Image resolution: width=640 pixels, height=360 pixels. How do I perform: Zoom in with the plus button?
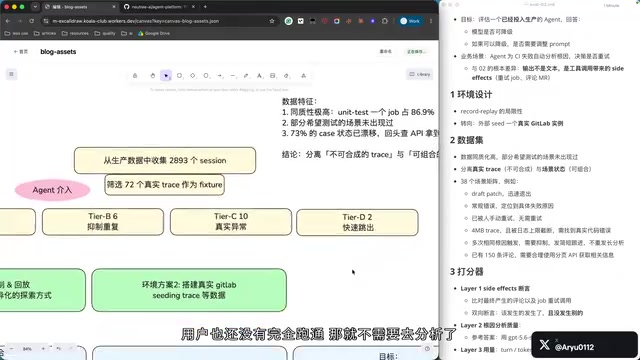click(x=43, y=349)
